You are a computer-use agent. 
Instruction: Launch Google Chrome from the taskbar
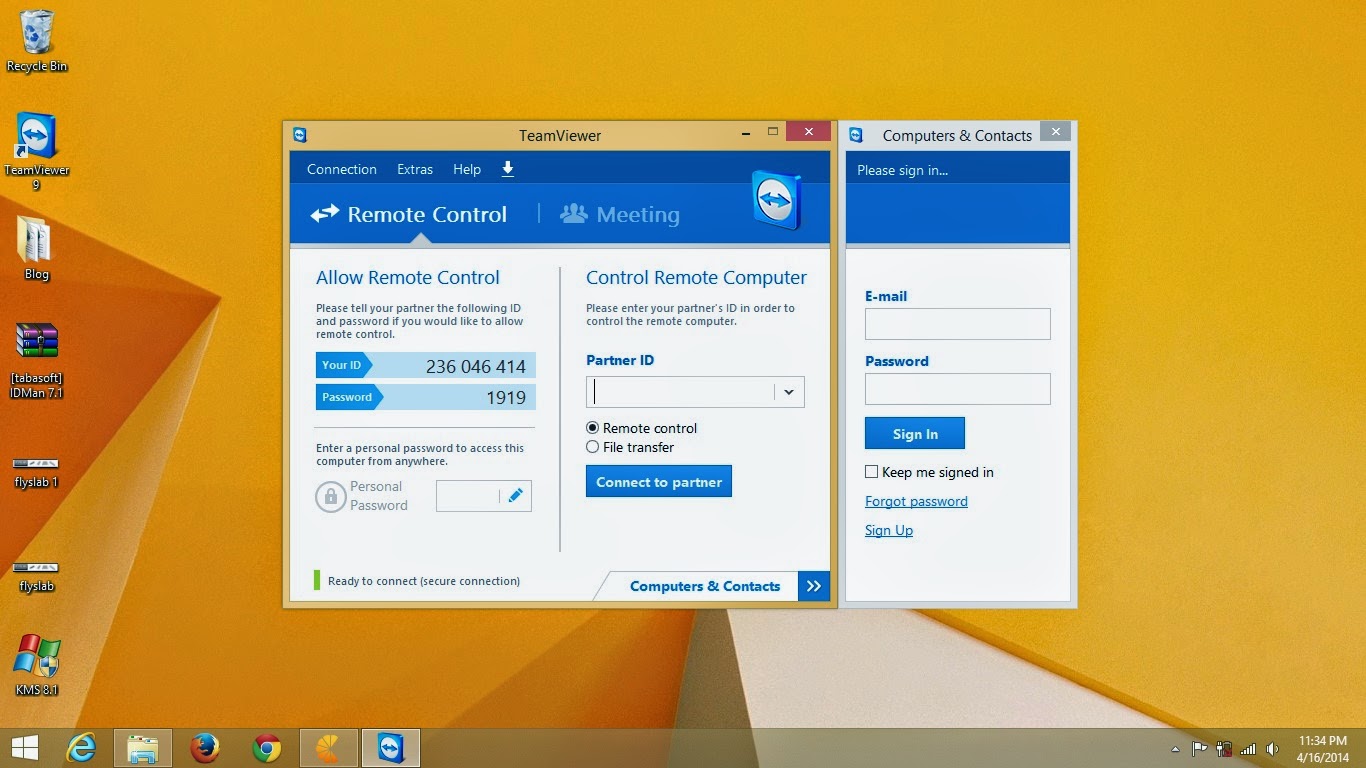(x=267, y=747)
